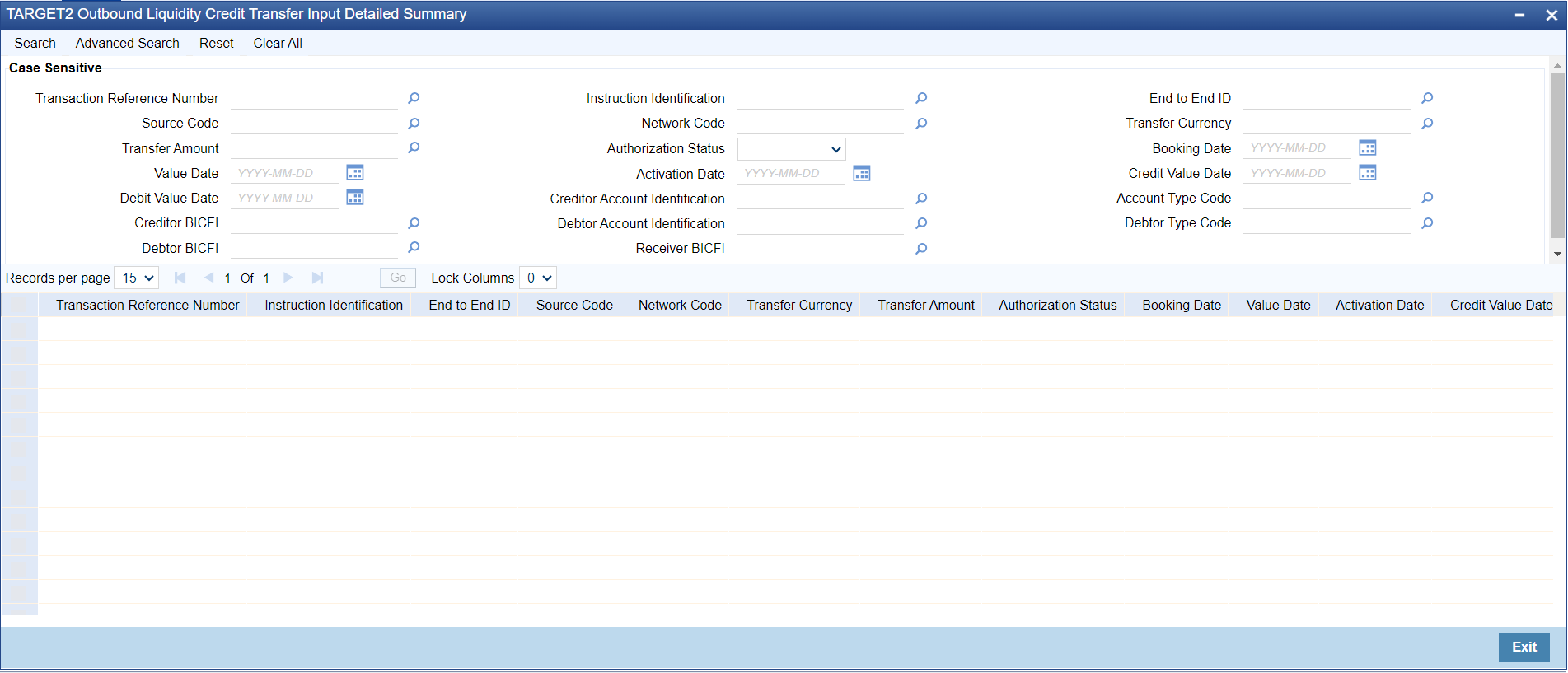Click Clear All
The image size is (1568, 673).
point(278,43)
